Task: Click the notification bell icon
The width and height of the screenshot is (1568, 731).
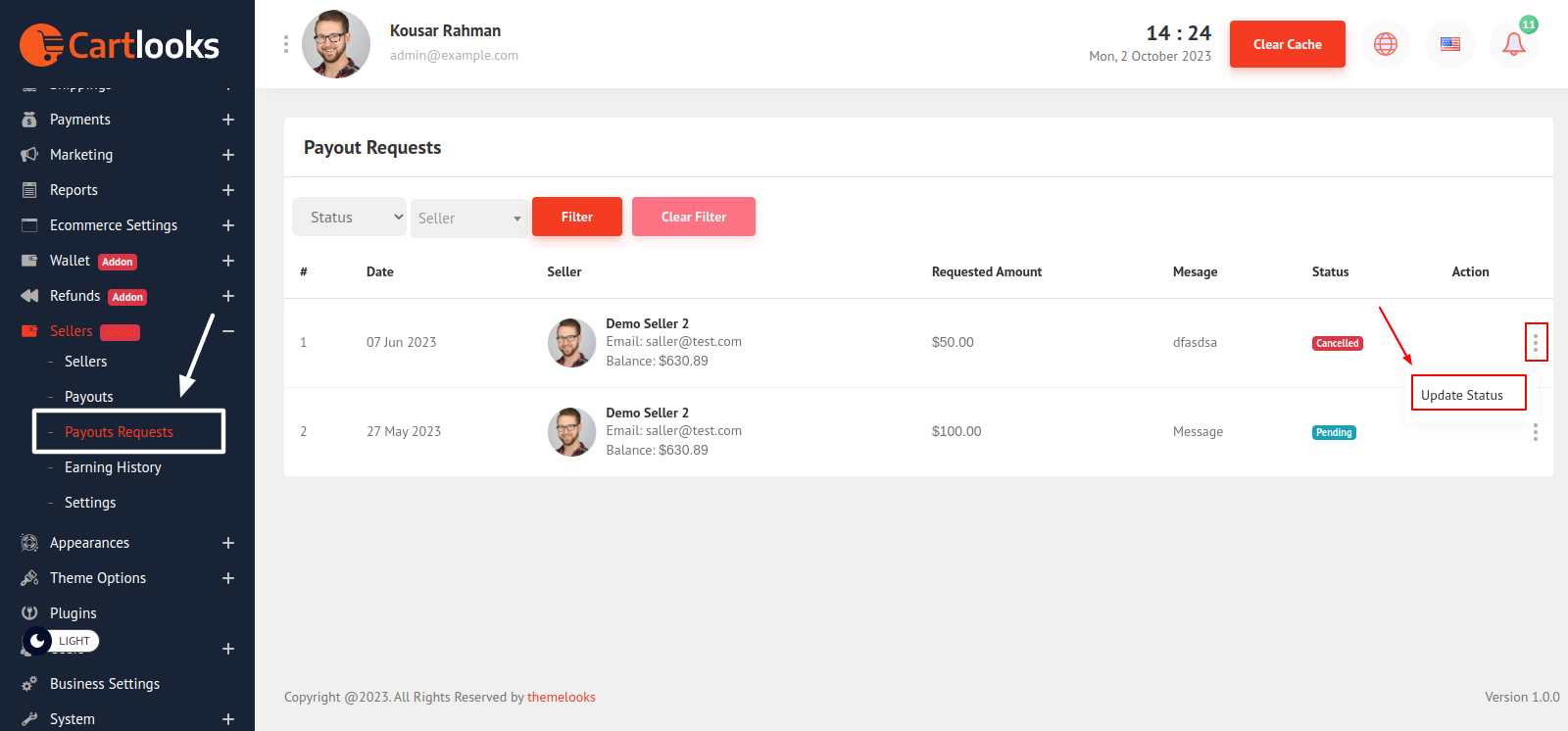Action: [1513, 44]
